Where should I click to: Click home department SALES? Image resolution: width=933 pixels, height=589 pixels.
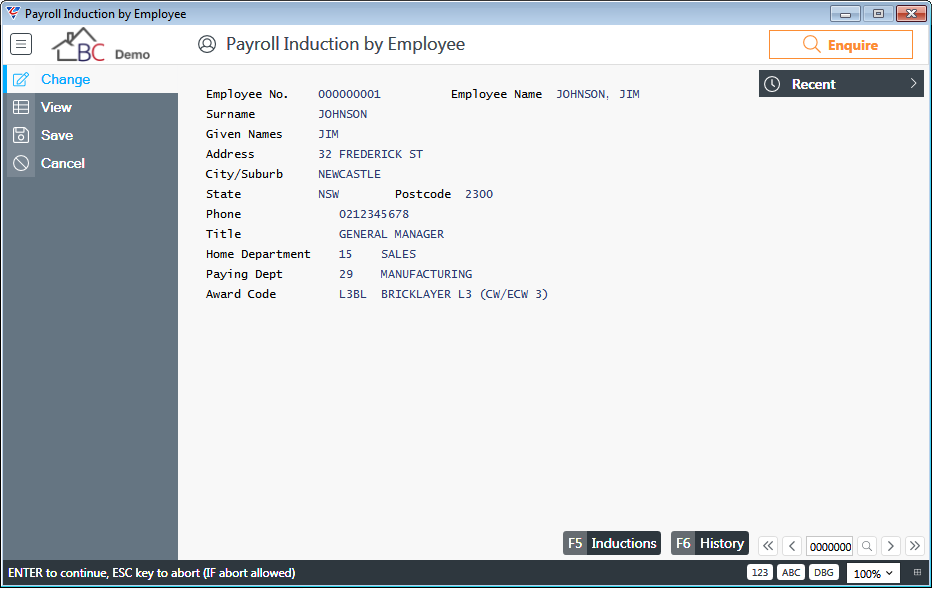pyautogui.click(x=399, y=254)
